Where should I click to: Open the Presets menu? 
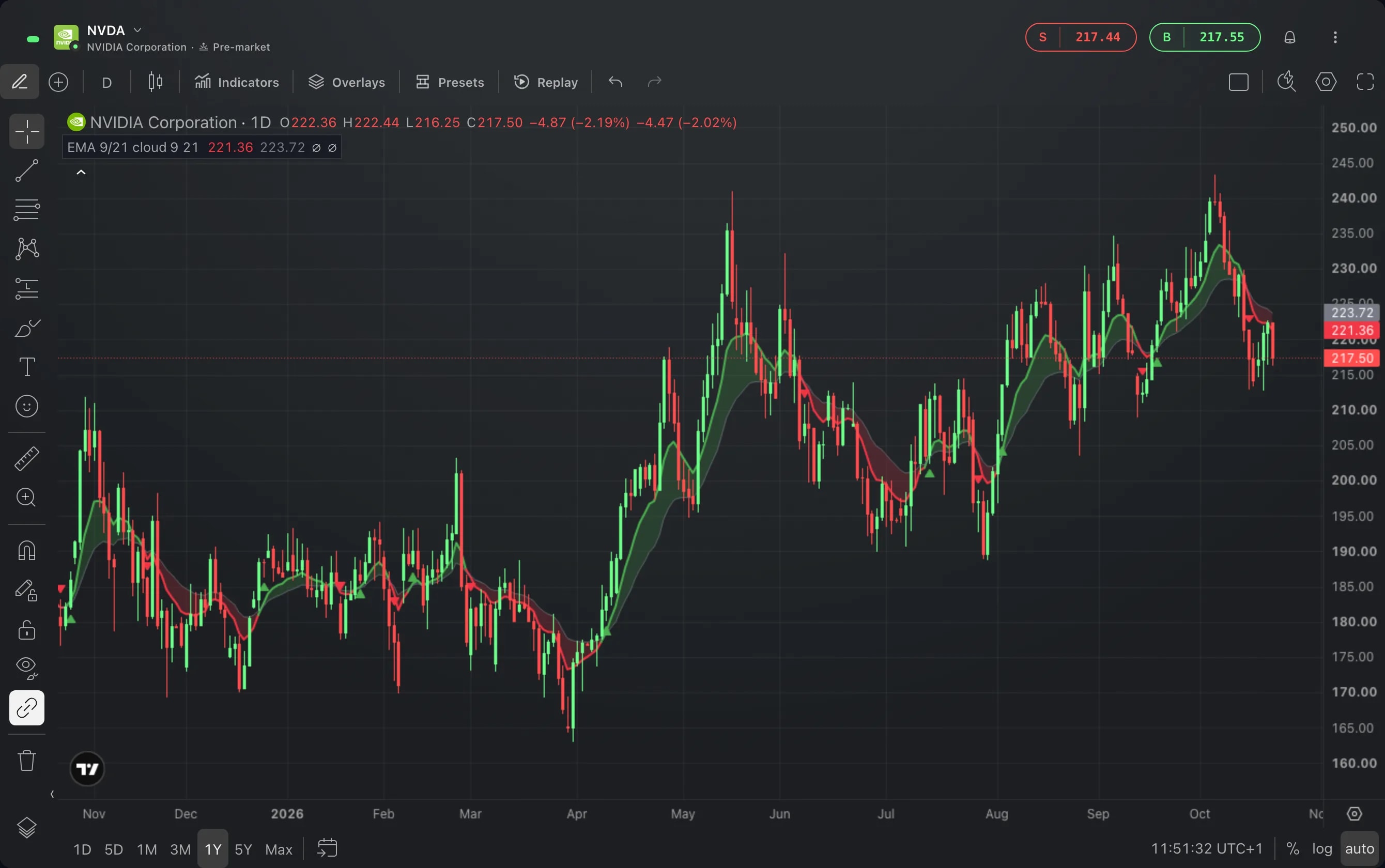click(450, 82)
